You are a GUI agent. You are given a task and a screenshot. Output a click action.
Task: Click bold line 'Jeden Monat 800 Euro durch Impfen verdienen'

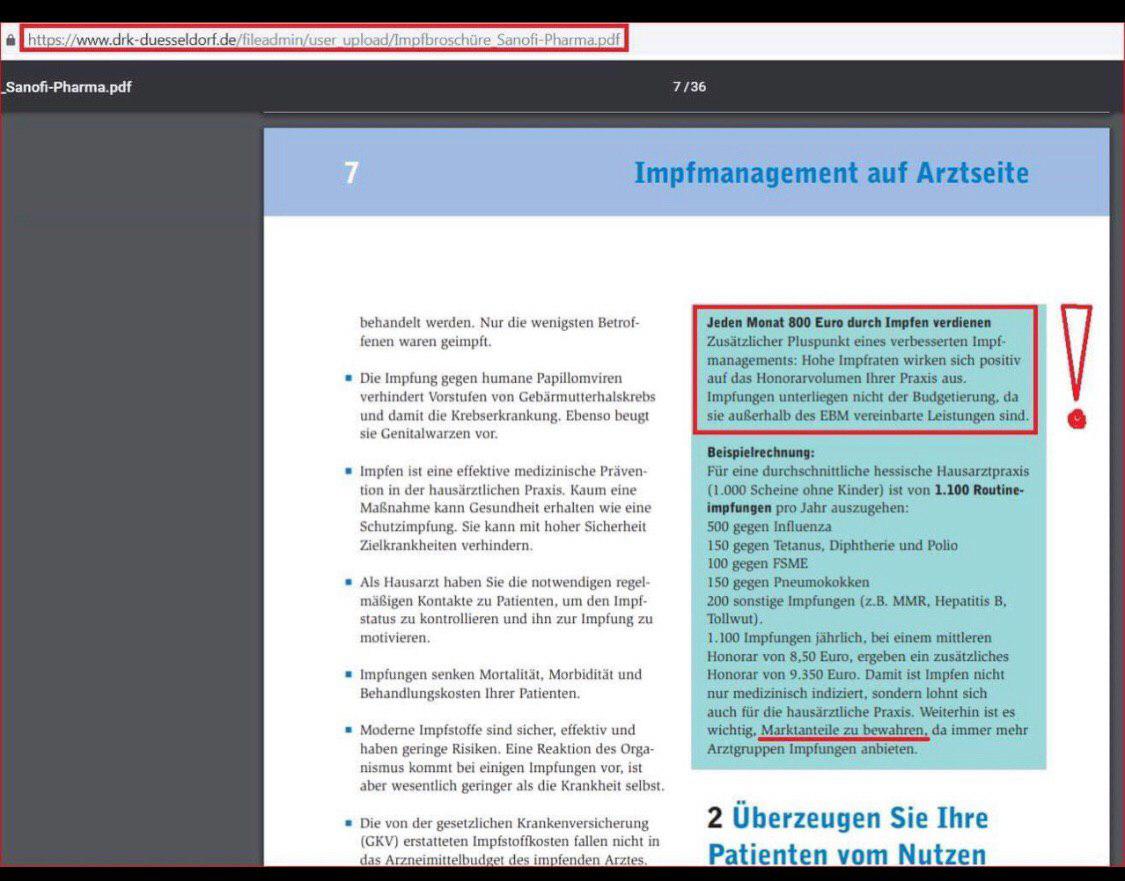click(848, 323)
